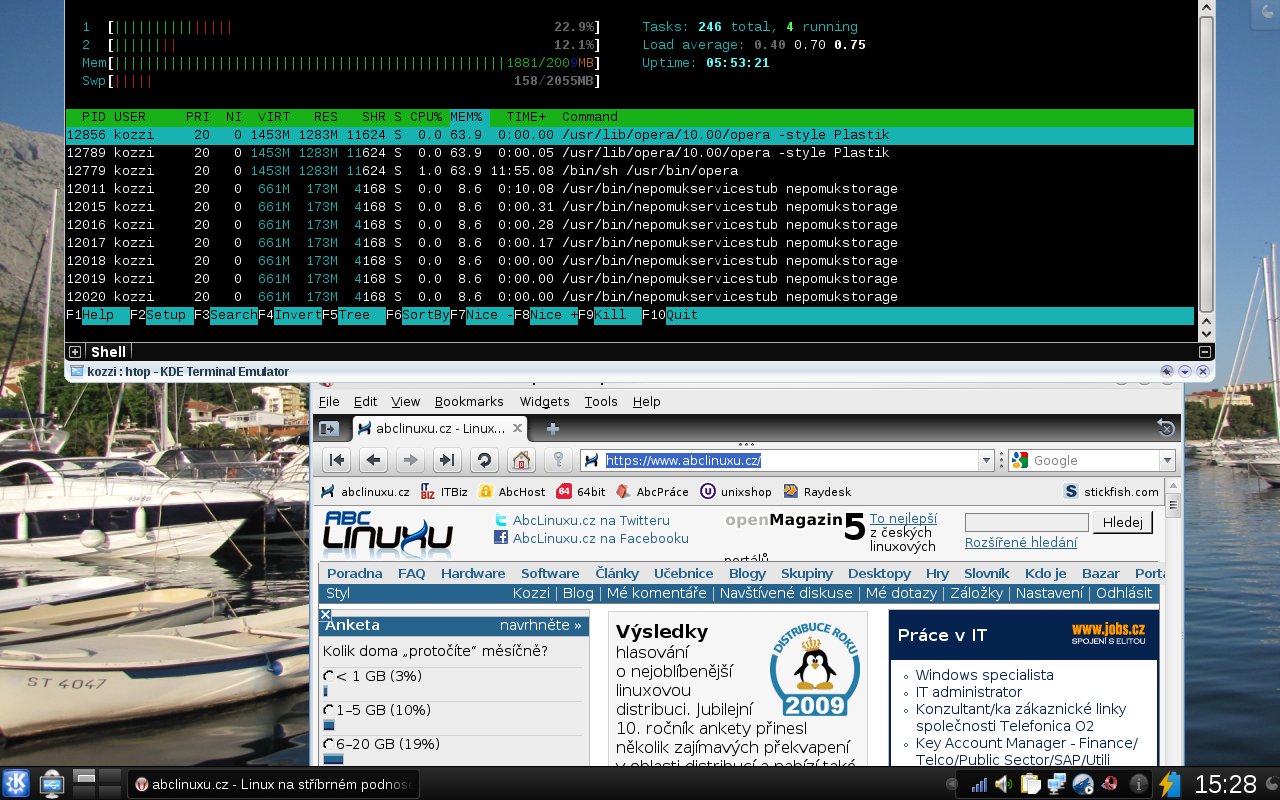Screen dimensions: 1280x800
Task: Close the current Konsole shell tab button
Action: [x=1206, y=352]
